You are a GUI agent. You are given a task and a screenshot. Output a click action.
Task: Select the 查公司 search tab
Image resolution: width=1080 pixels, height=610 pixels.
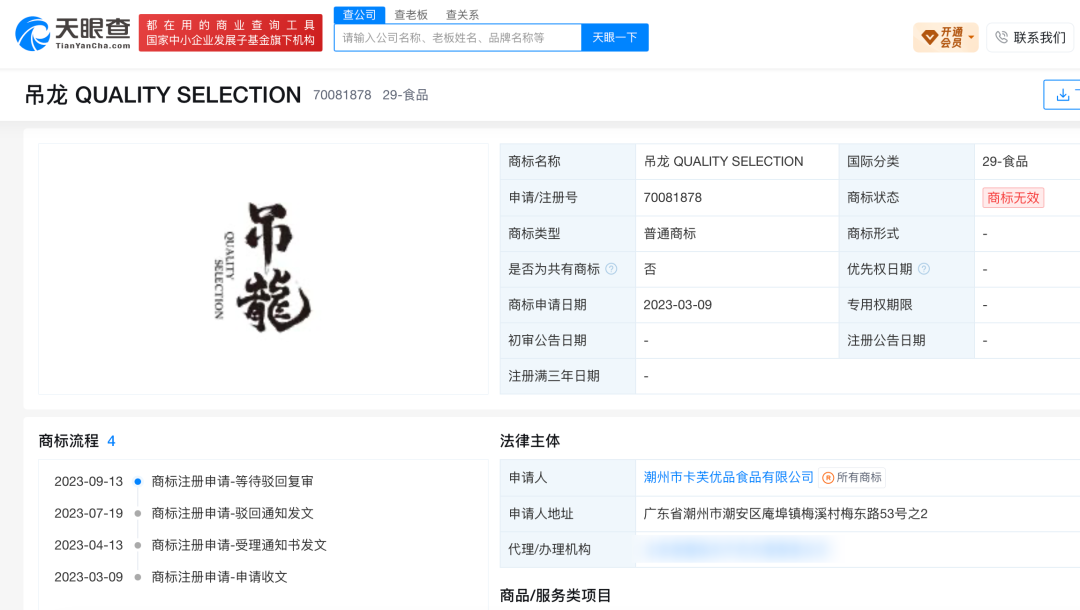359,14
